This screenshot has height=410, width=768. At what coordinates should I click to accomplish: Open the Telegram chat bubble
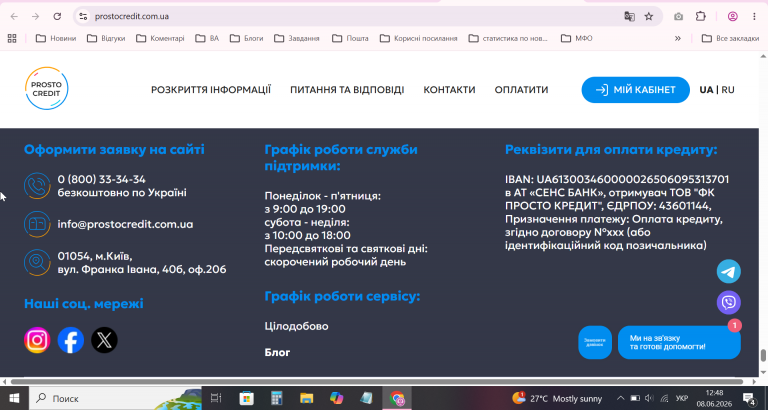[729, 271]
